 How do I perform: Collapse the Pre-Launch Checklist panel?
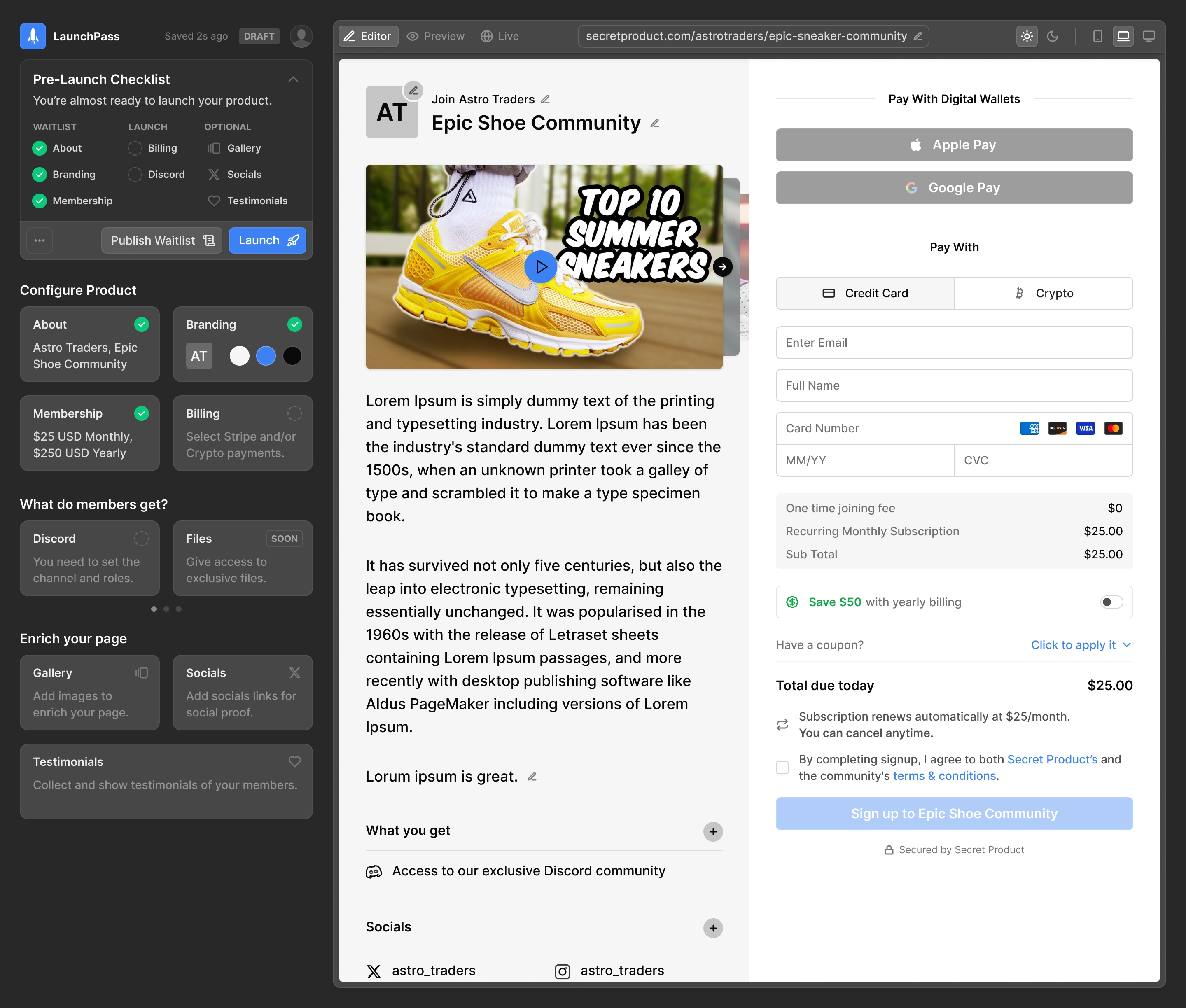pyautogui.click(x=293, y=79)
